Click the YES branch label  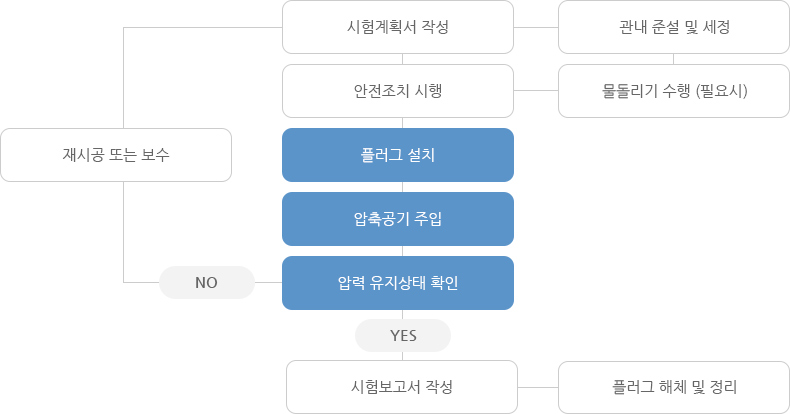click(403, 335)
